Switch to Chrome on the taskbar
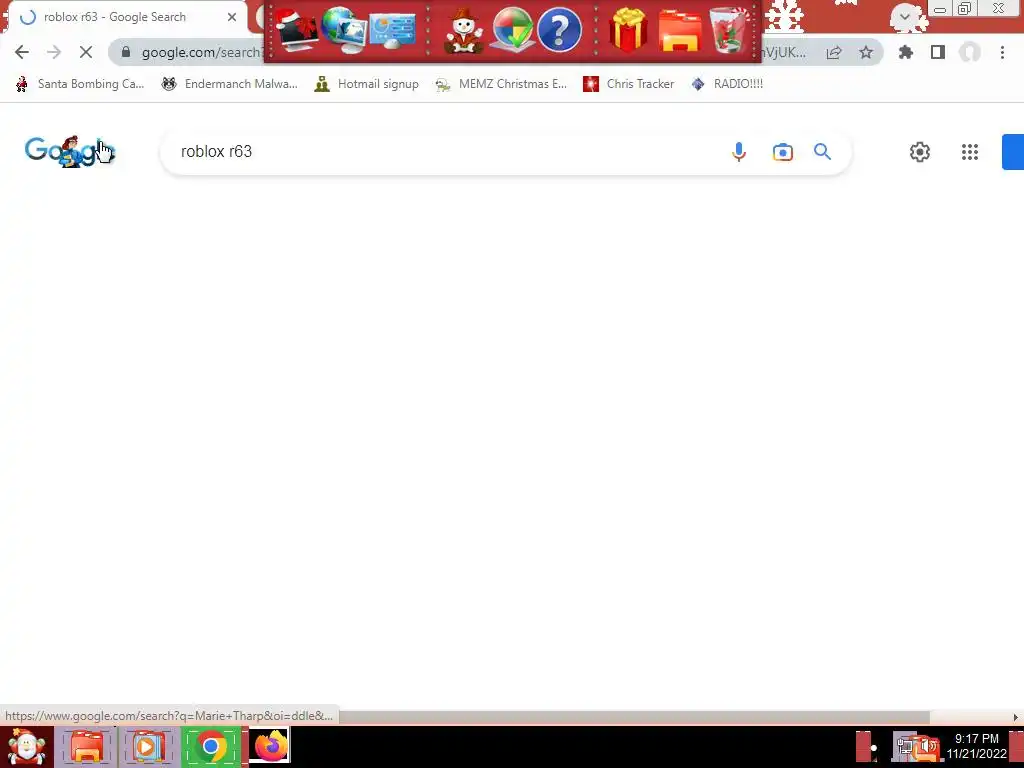Screen dimensions: 1024x768 210,746
